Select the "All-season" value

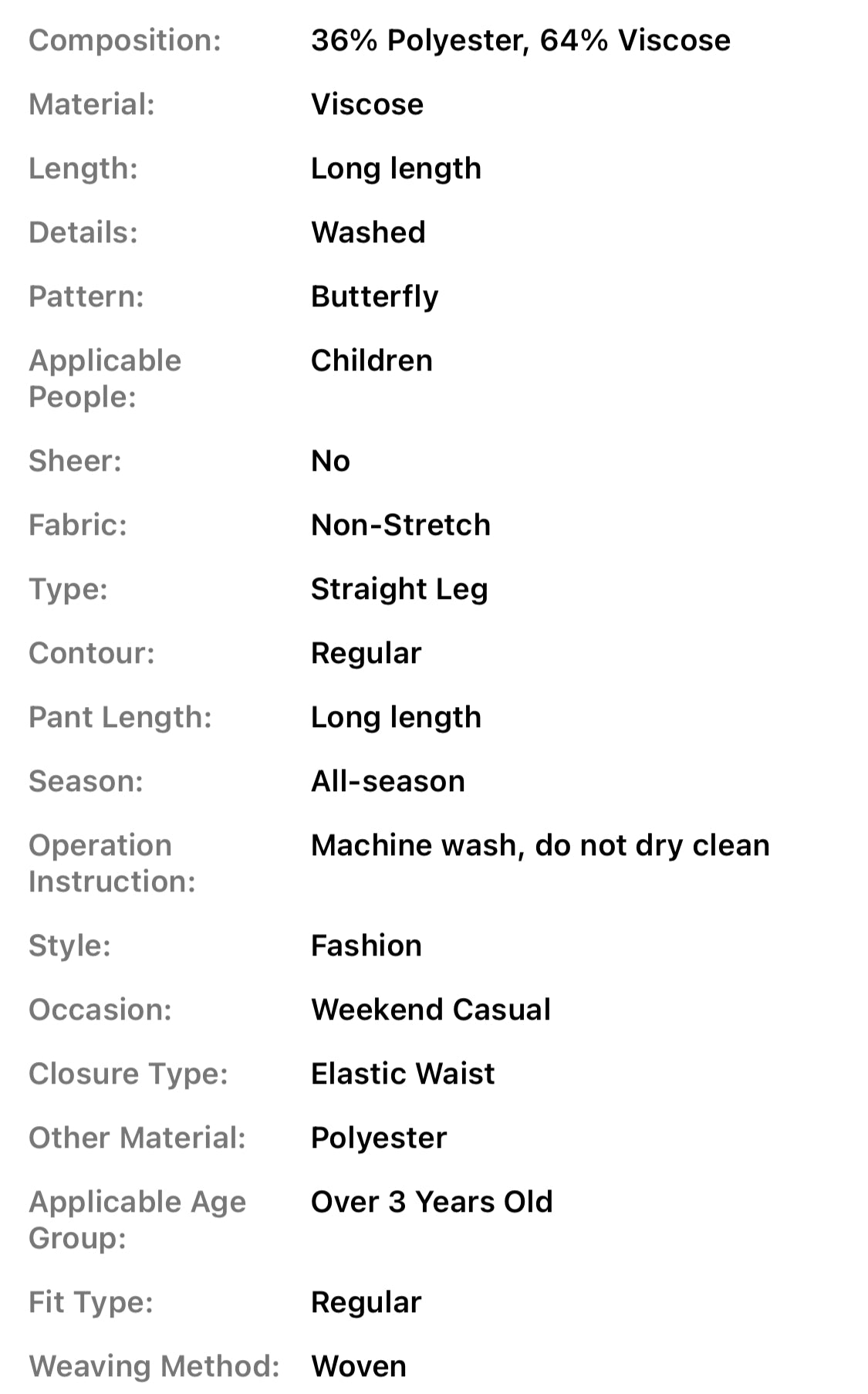pyautogui.click(x=388, y=782)
